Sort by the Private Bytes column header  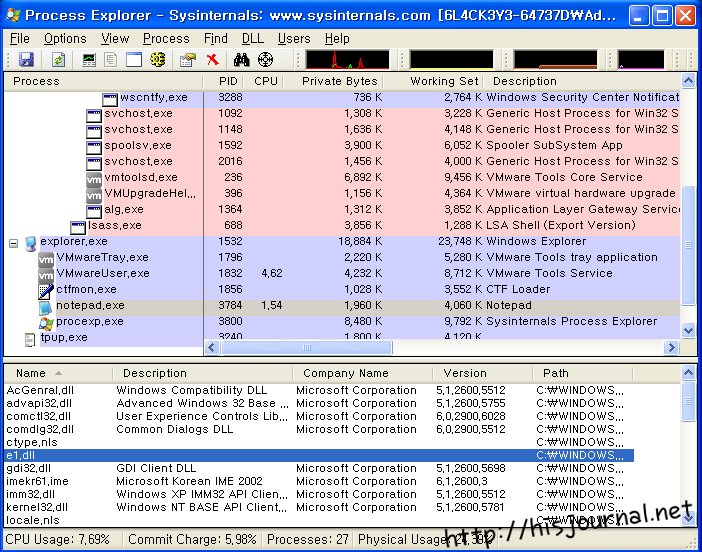333,81
